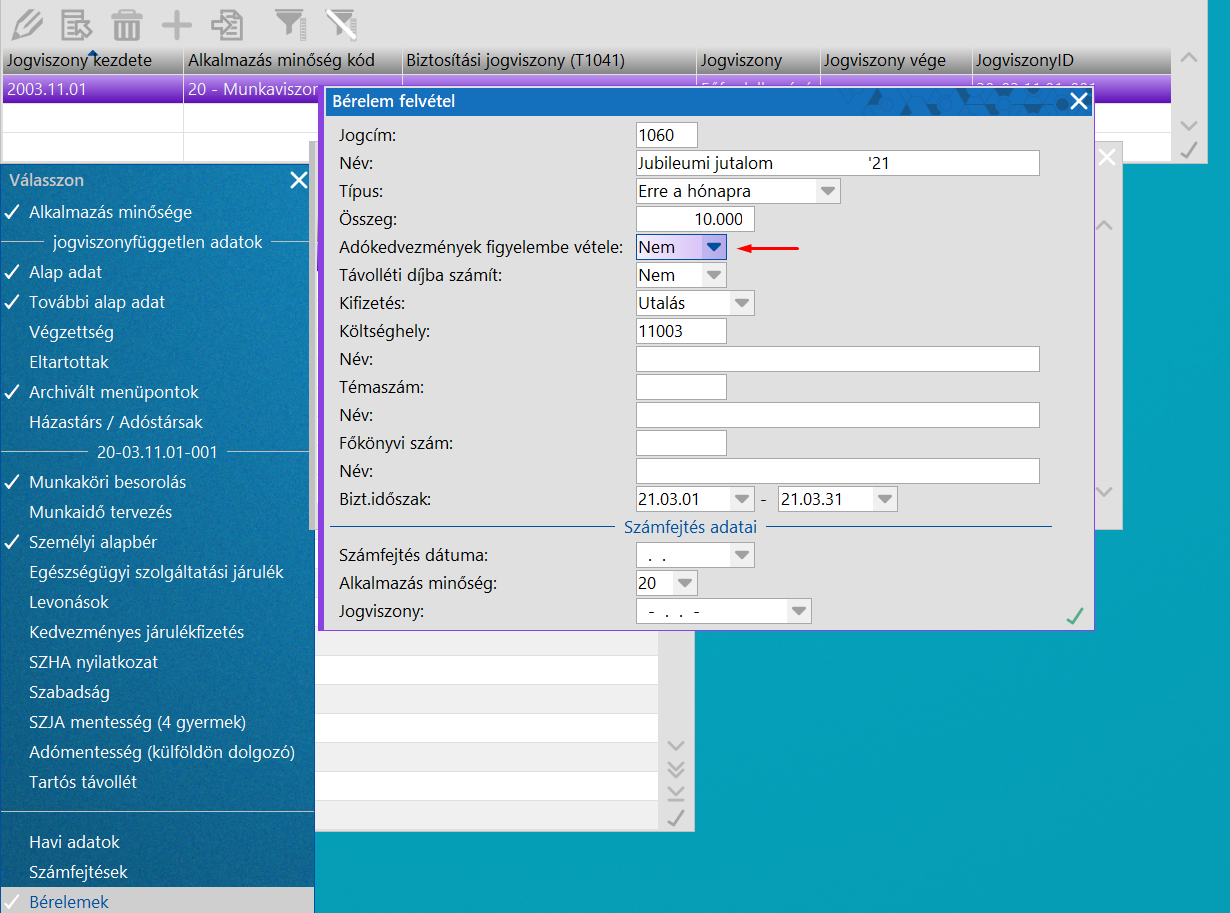Viewport: 1230px width, 913px height.
Task: Click the funnel filter icon
Action: [290, 23]
